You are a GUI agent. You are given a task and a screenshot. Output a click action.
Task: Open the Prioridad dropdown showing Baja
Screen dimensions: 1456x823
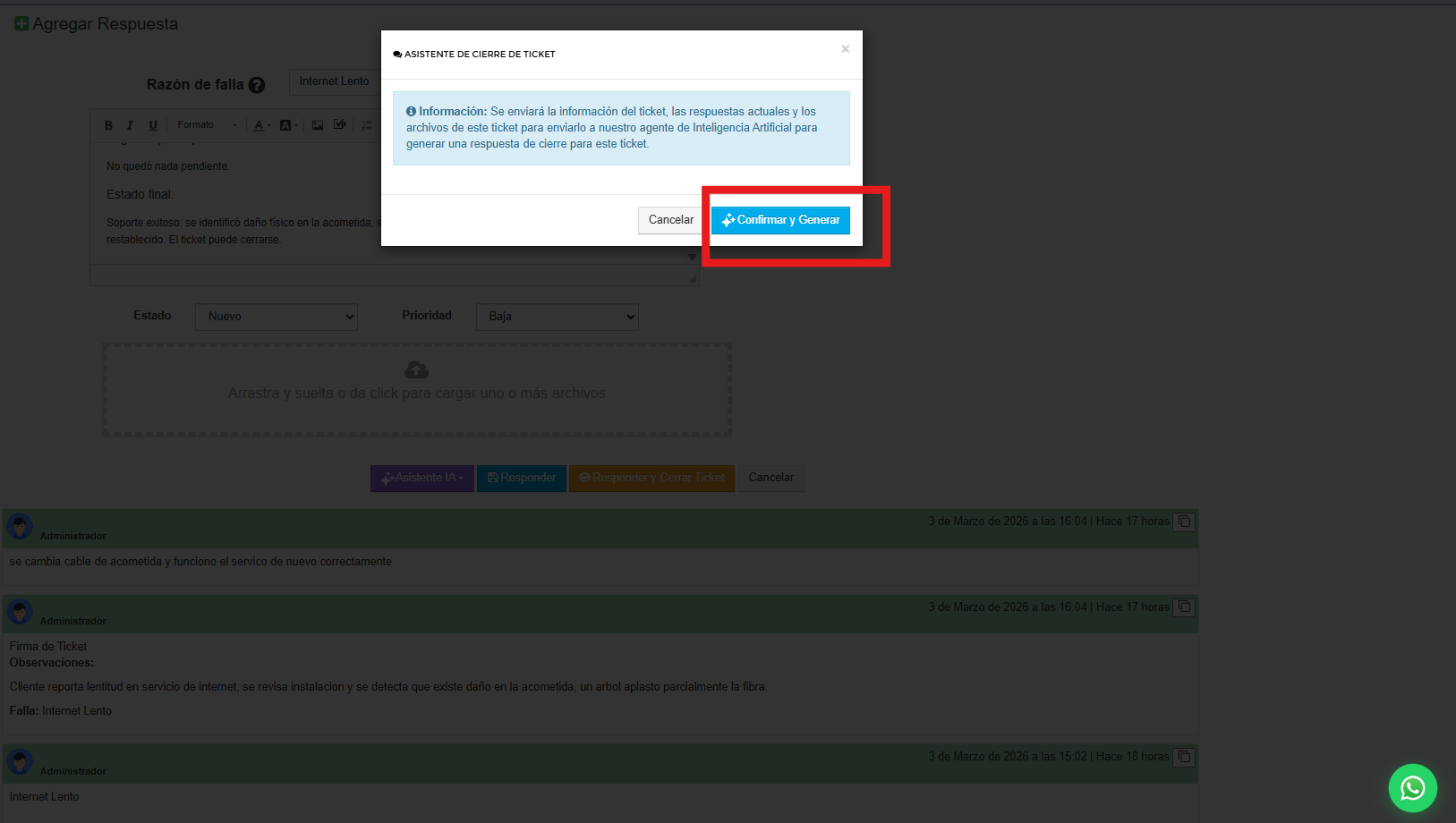(557, 317)
